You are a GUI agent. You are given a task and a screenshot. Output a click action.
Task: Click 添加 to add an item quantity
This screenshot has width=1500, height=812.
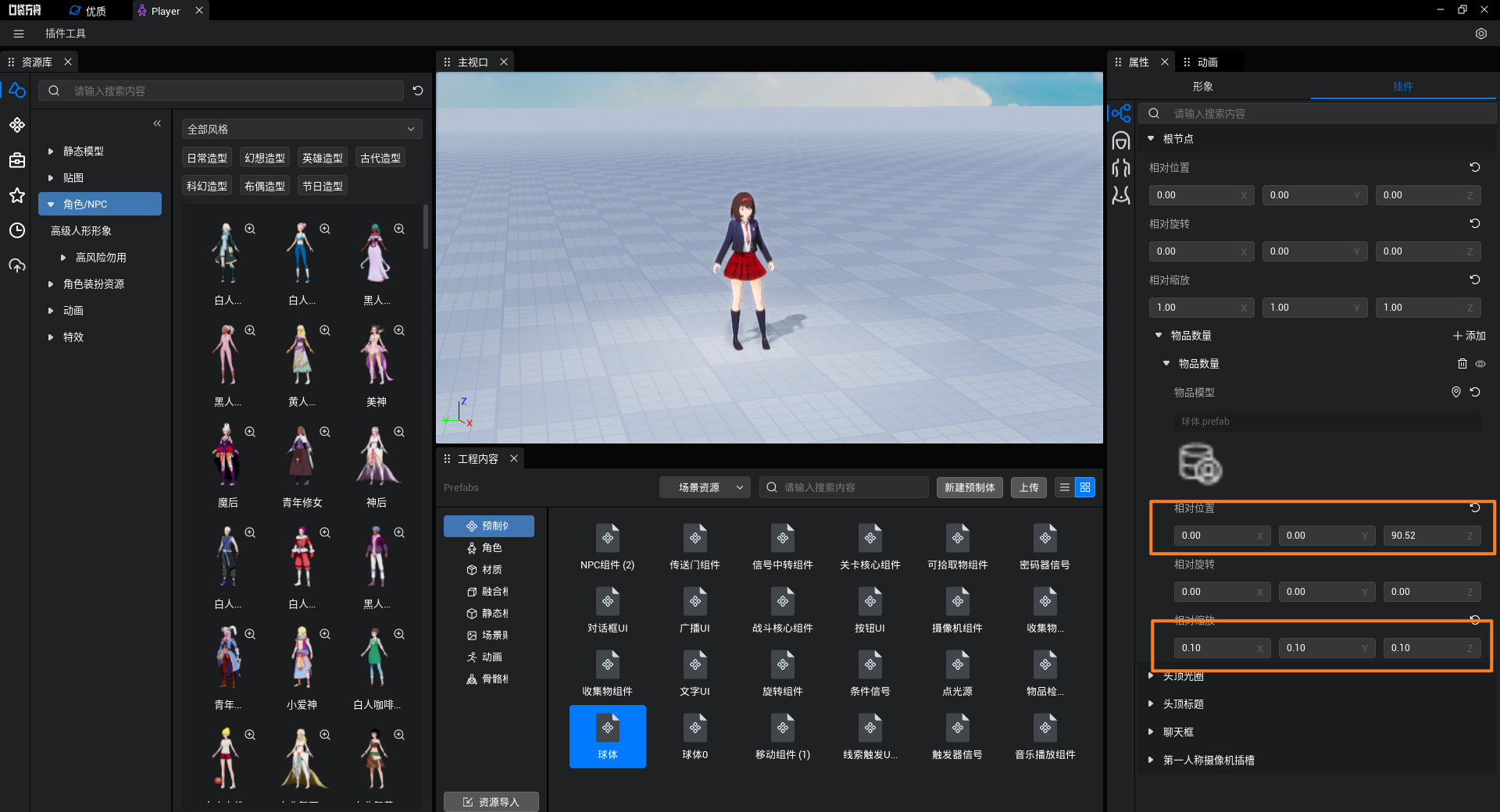pyautogui.click(x=1469, y=336)
